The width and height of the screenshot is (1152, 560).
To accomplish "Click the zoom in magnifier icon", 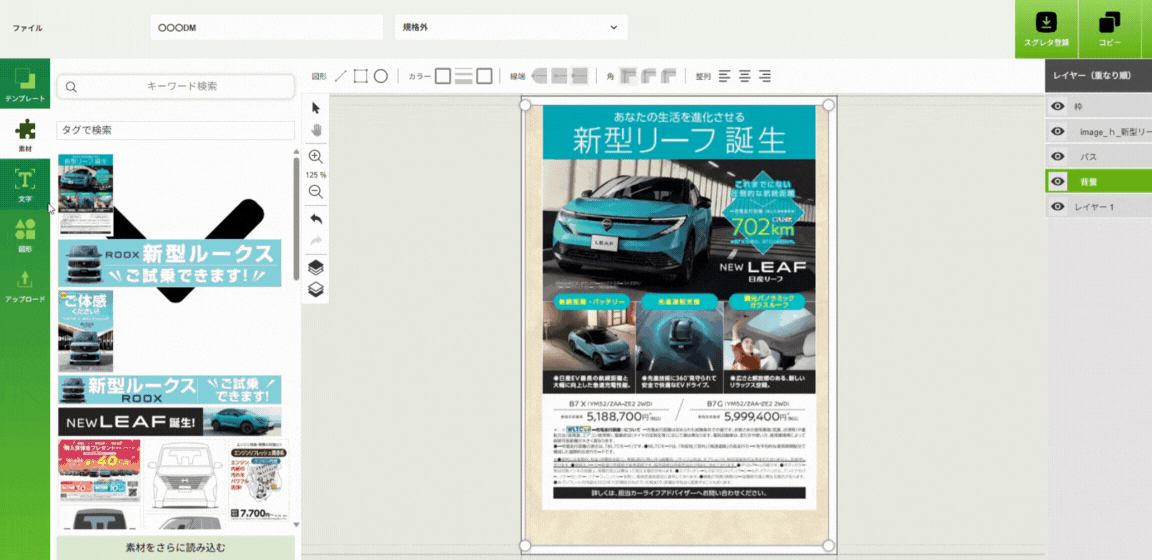I will (x=316, y=157).
